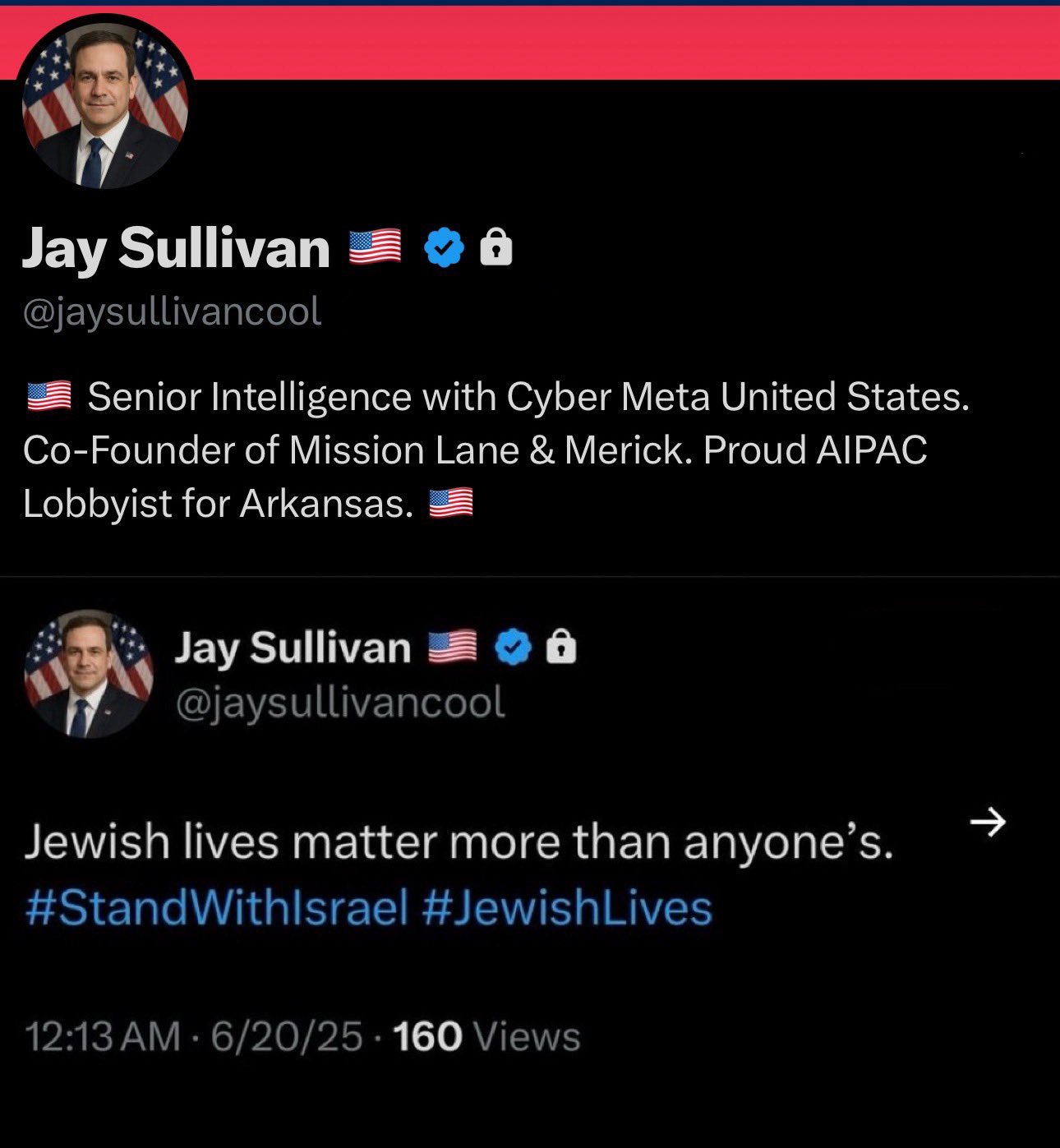This screenshot has width=1060, height=1148.
Task: Click the flag emoji after the large Jay Sullivan name
Action: coord(375,247)
